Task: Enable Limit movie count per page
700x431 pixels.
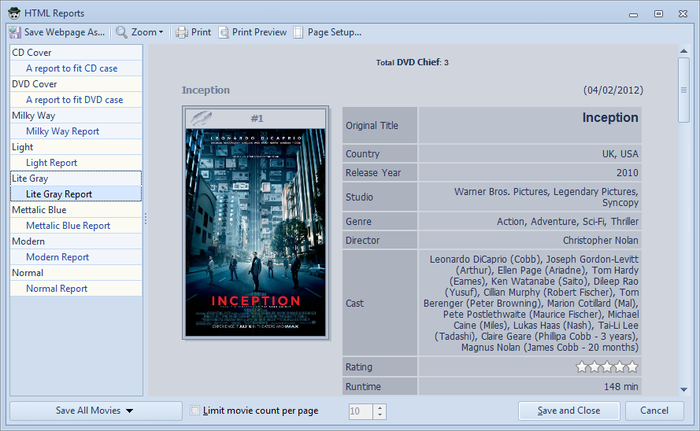Action: [196, 411]
